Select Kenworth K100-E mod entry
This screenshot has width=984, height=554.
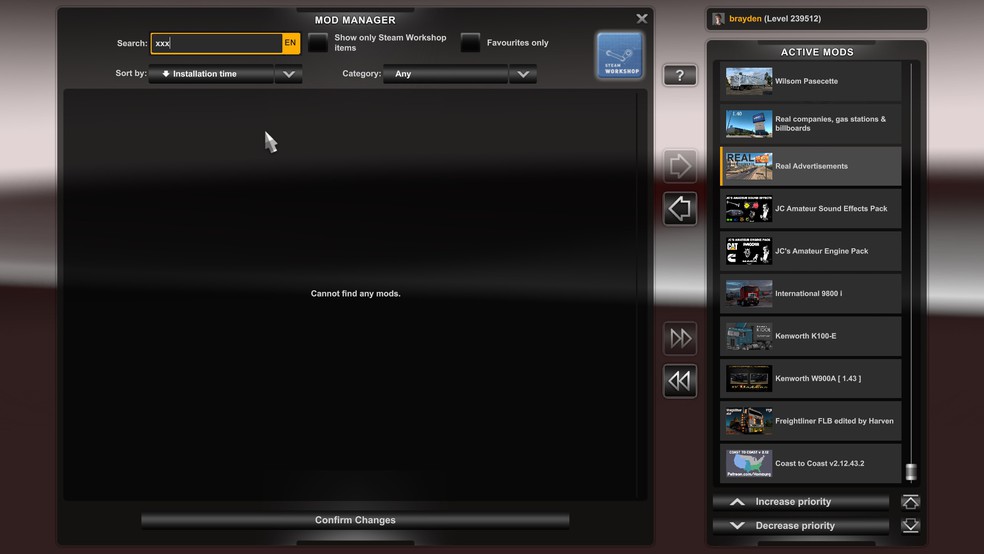(x=811, y=336)
